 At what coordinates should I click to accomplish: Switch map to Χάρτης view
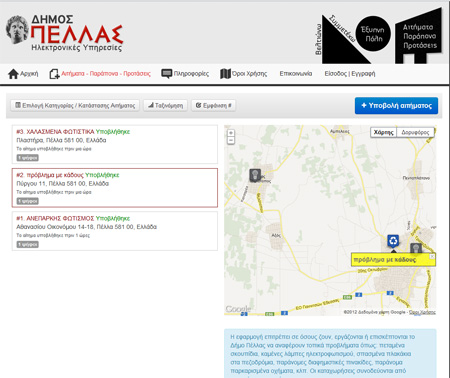click(384, 132)
